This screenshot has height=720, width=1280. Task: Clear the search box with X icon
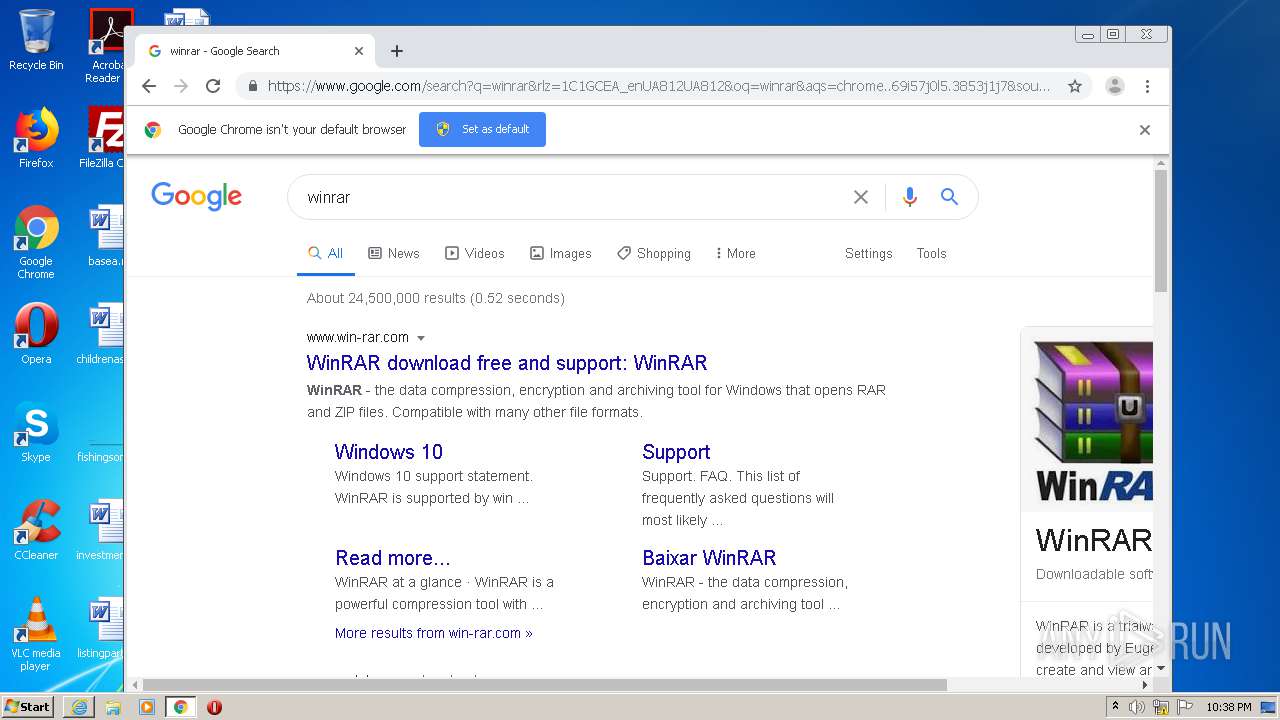(860, 197)
